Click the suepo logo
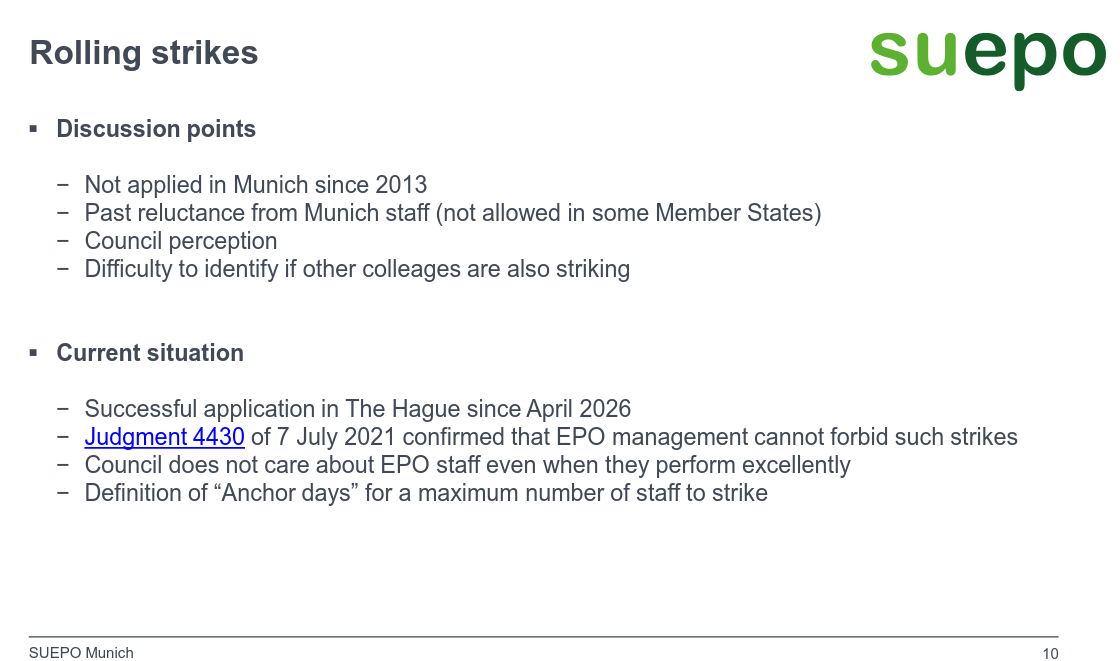This screenshot has height=661, width=1120. pos(988,59)
